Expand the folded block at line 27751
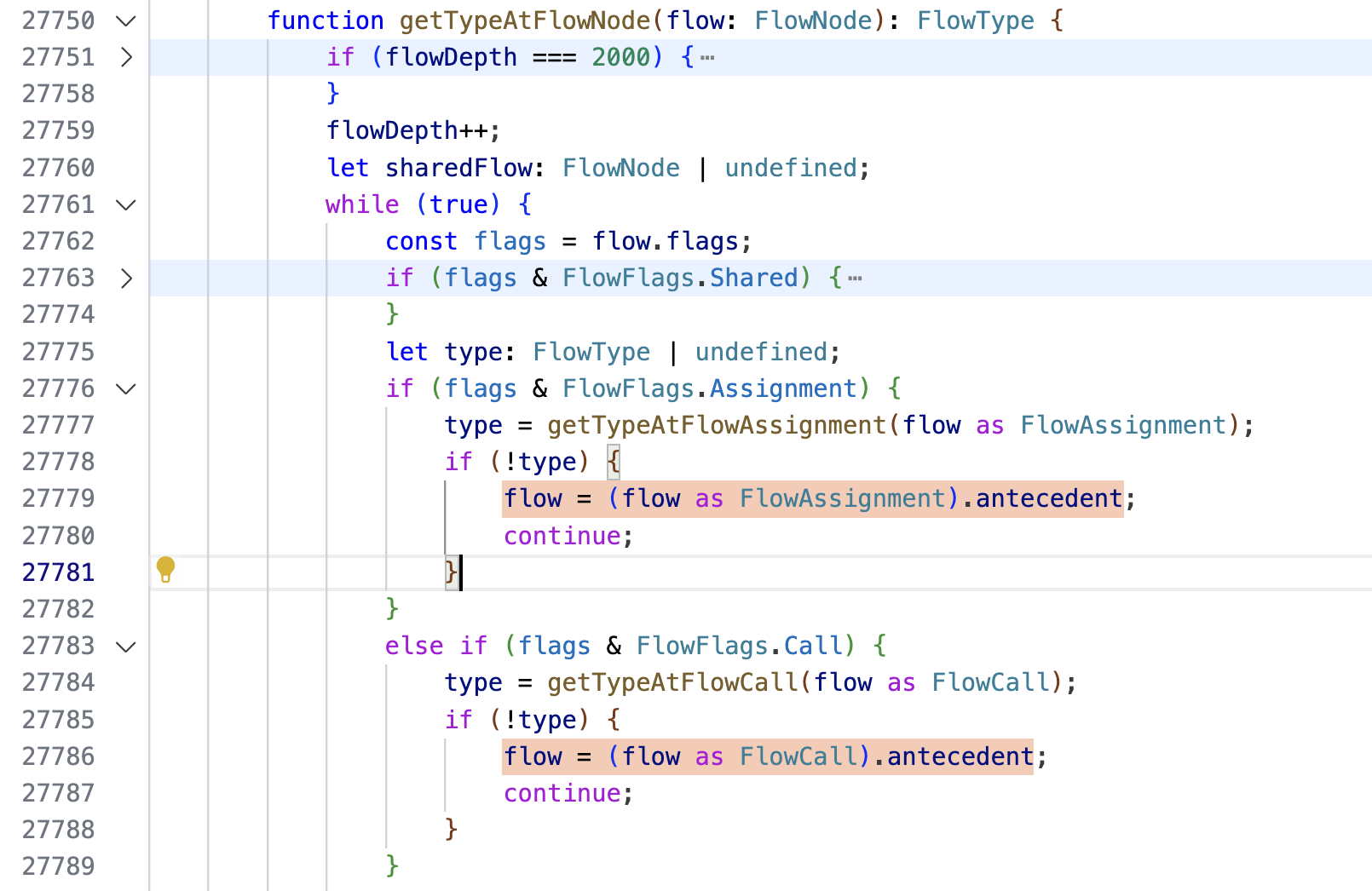 point(126,57)
